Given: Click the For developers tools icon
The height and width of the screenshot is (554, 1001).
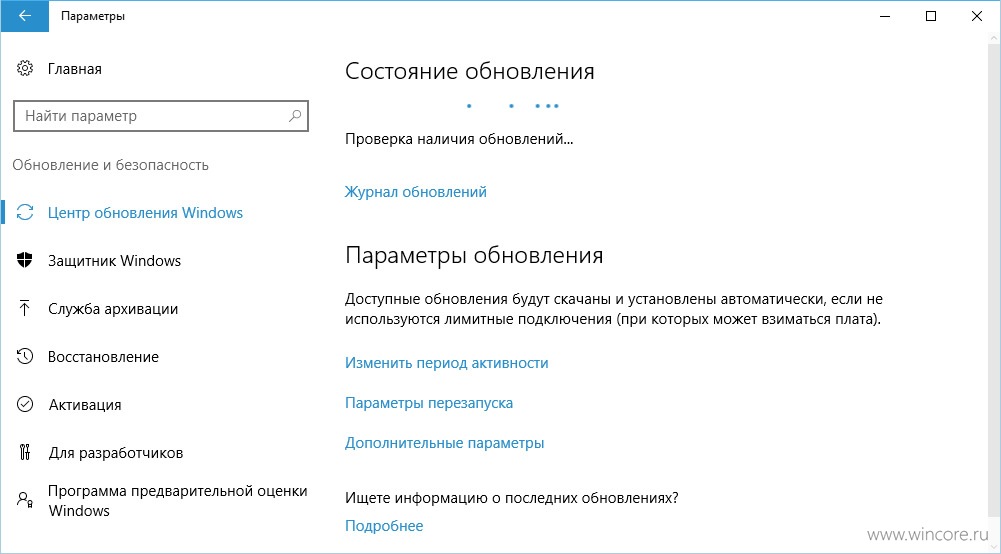Looking at the screenshot, I should click(x=25, y=453).
